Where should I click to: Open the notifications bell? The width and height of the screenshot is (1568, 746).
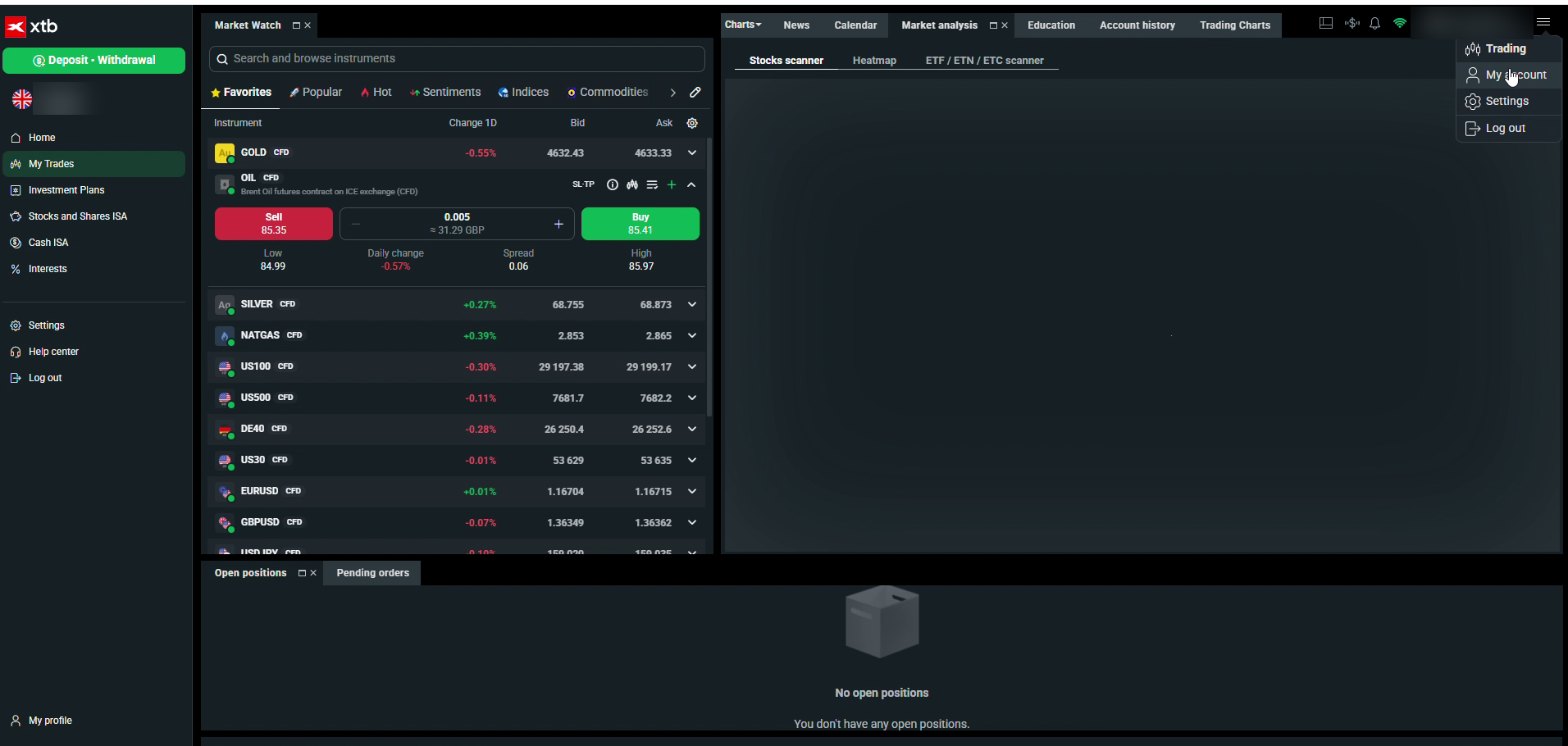pos(1375,24)
